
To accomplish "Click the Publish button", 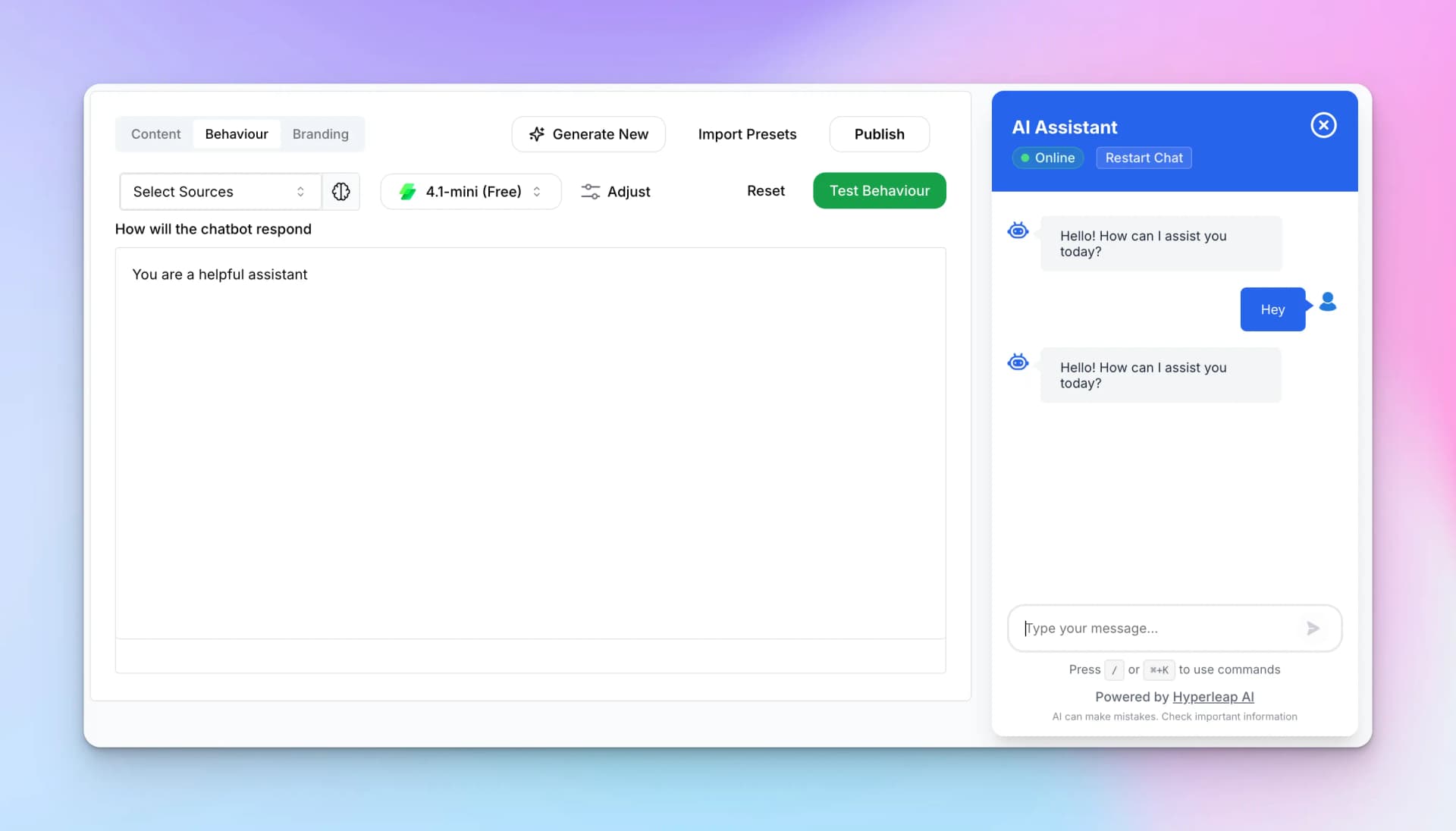I will 879,134.
